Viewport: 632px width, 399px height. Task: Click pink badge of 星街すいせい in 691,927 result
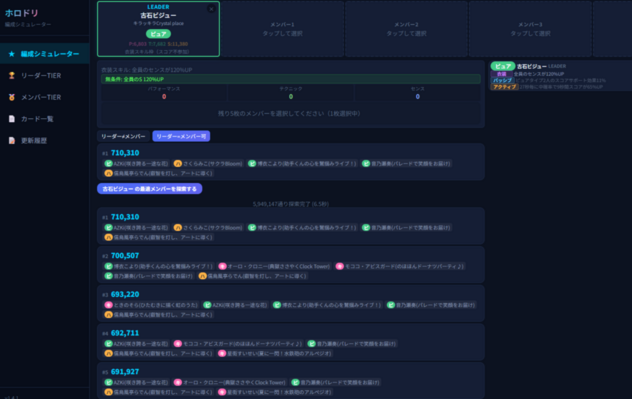click(x=222, y=392)
